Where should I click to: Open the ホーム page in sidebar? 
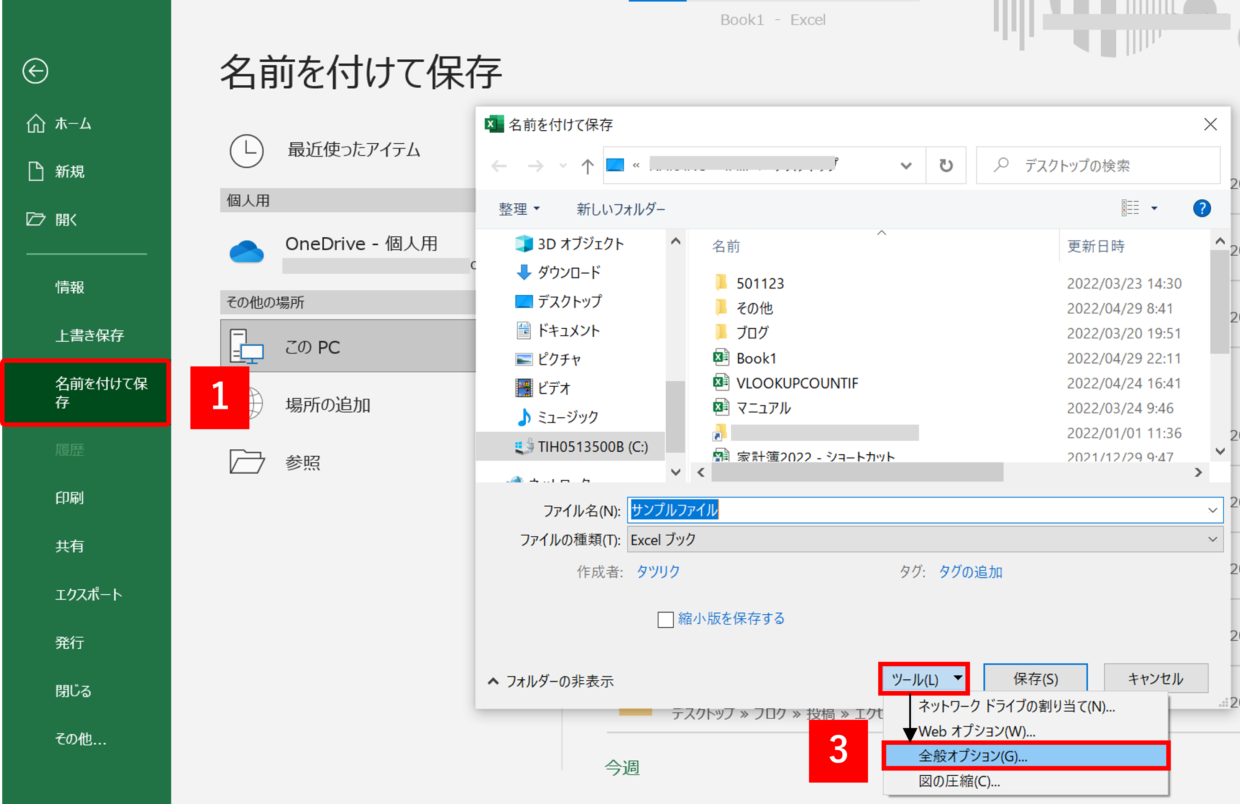pyautogui.click(x=60, y=124)
